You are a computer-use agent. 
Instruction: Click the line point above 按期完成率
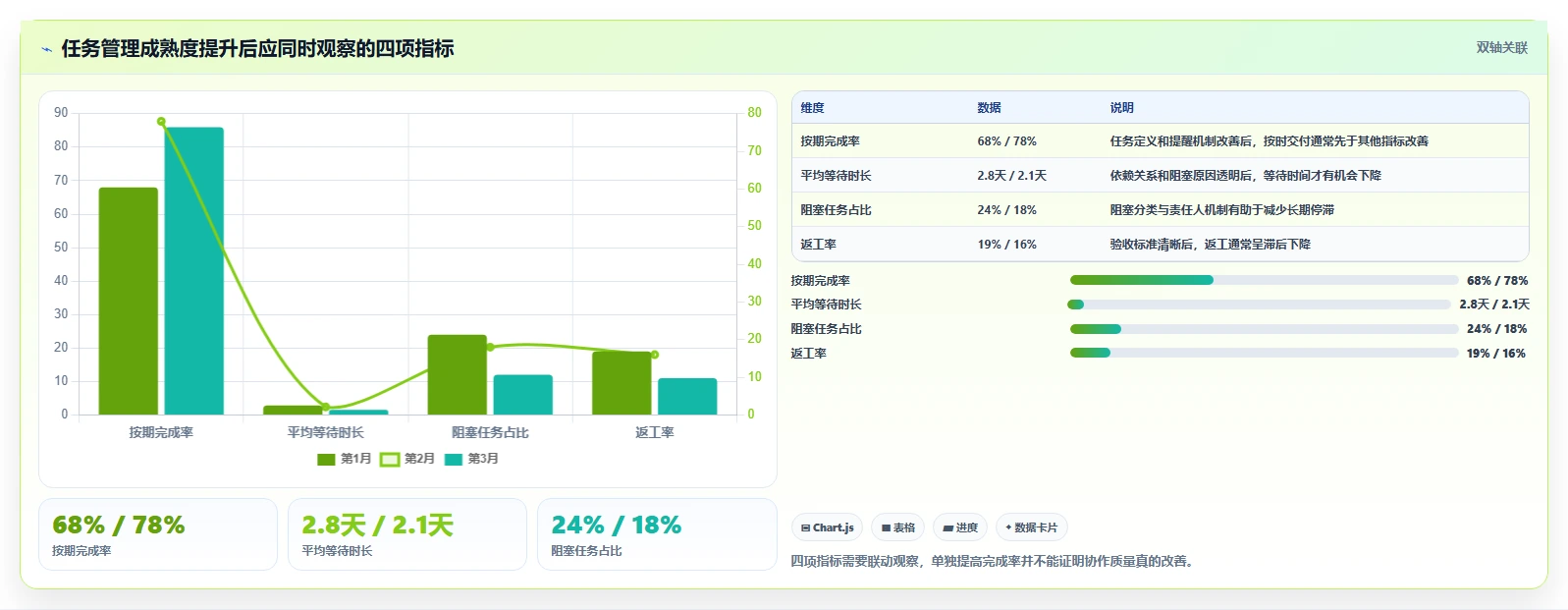coord(161,122)
